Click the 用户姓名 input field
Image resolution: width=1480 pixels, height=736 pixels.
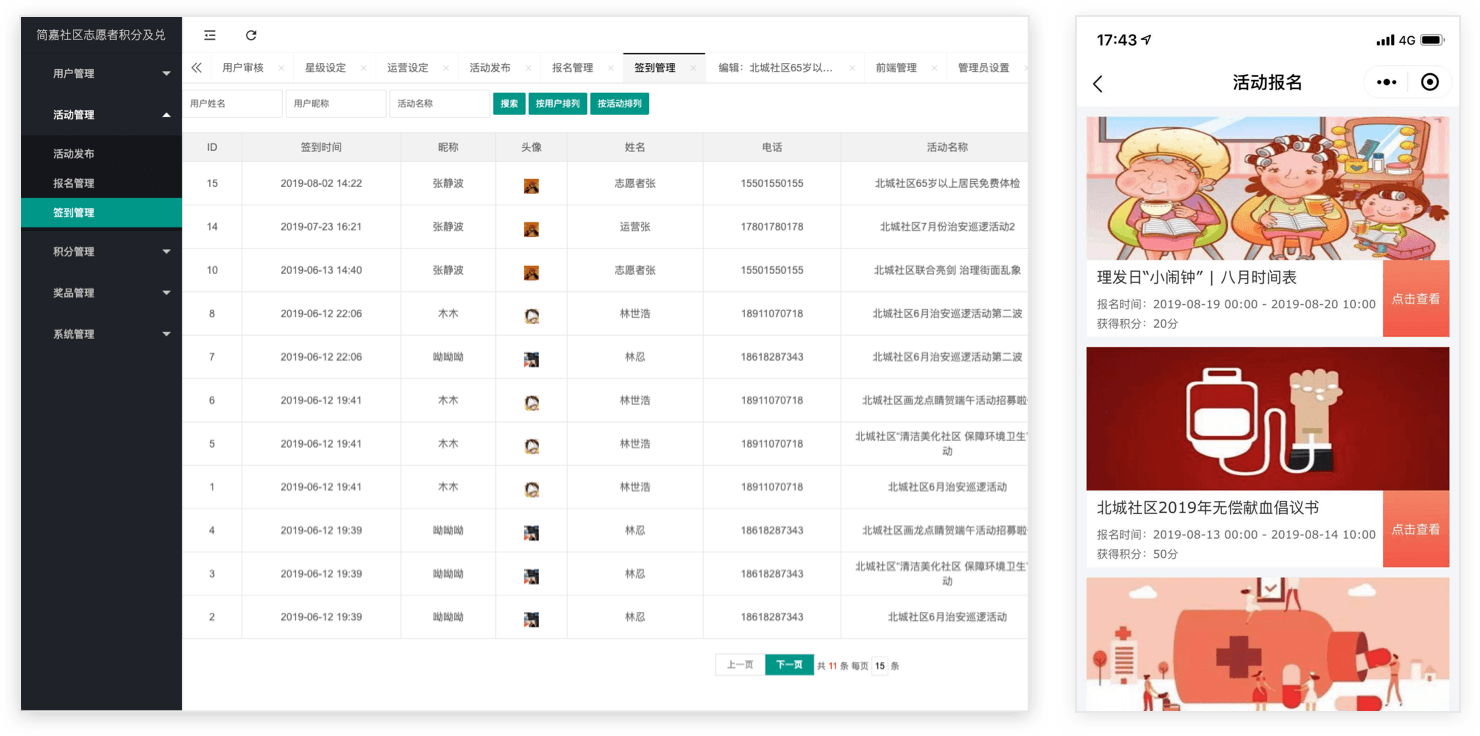(232, 103)
